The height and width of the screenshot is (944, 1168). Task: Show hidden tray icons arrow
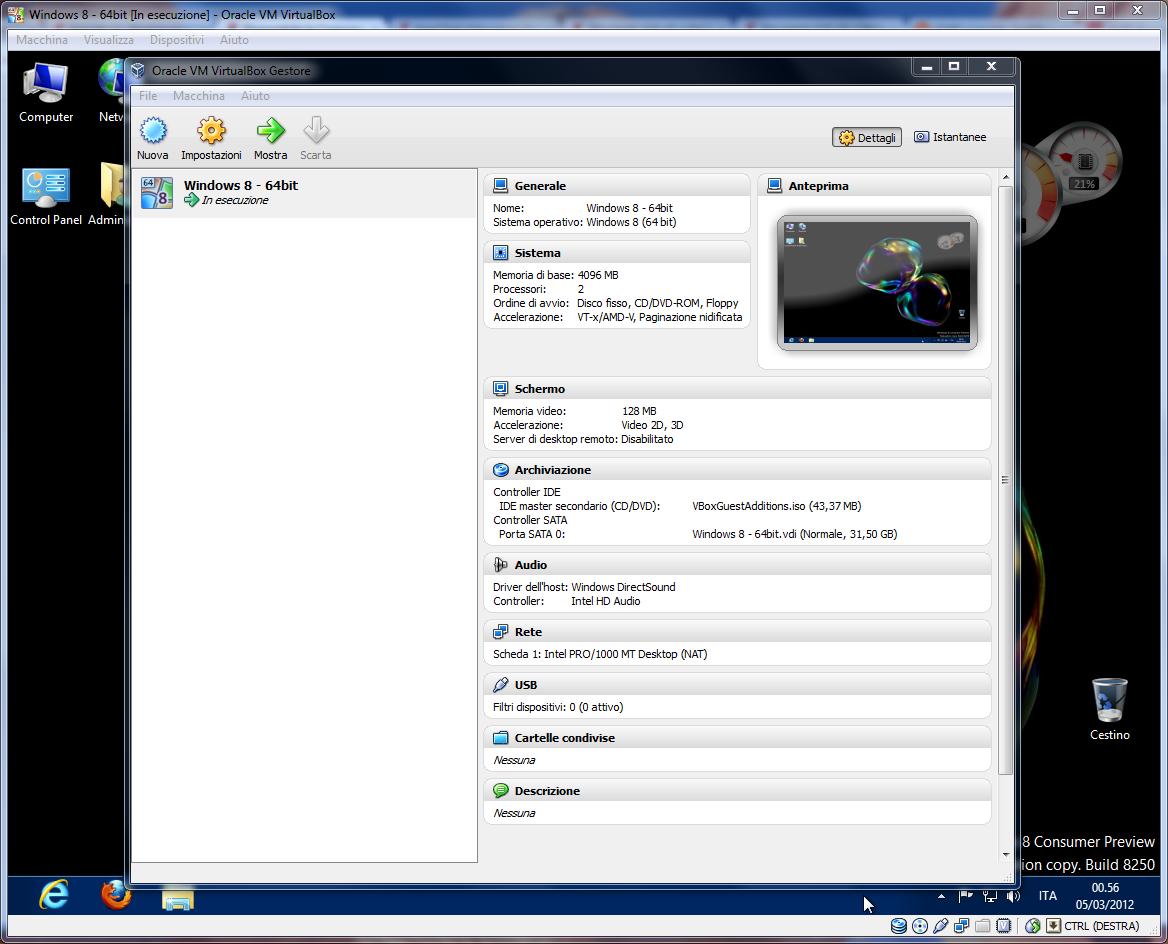(x=941, y=896)
